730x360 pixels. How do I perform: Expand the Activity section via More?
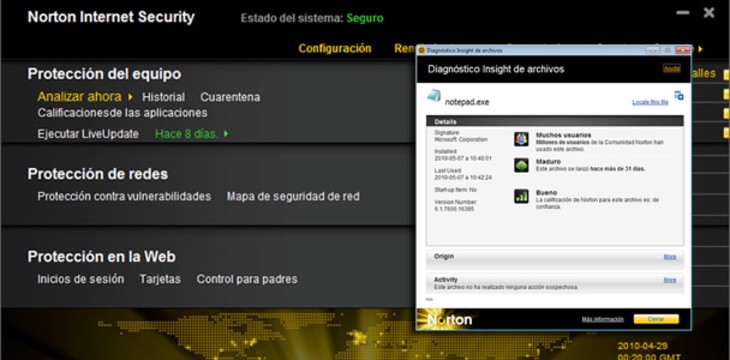click(x=669, y=280)
